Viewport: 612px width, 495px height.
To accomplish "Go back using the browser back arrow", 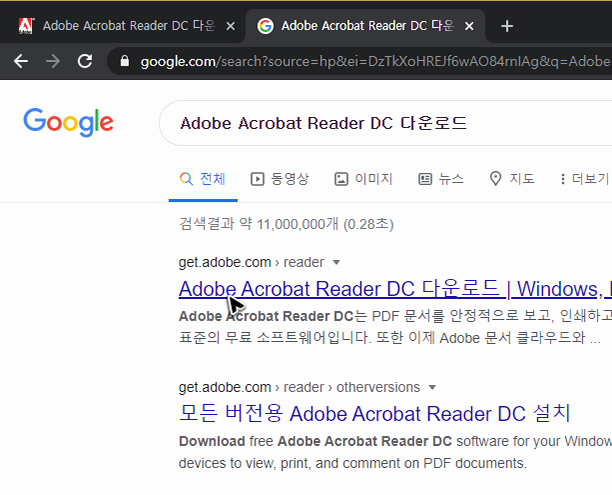I will tap(21, 61).
